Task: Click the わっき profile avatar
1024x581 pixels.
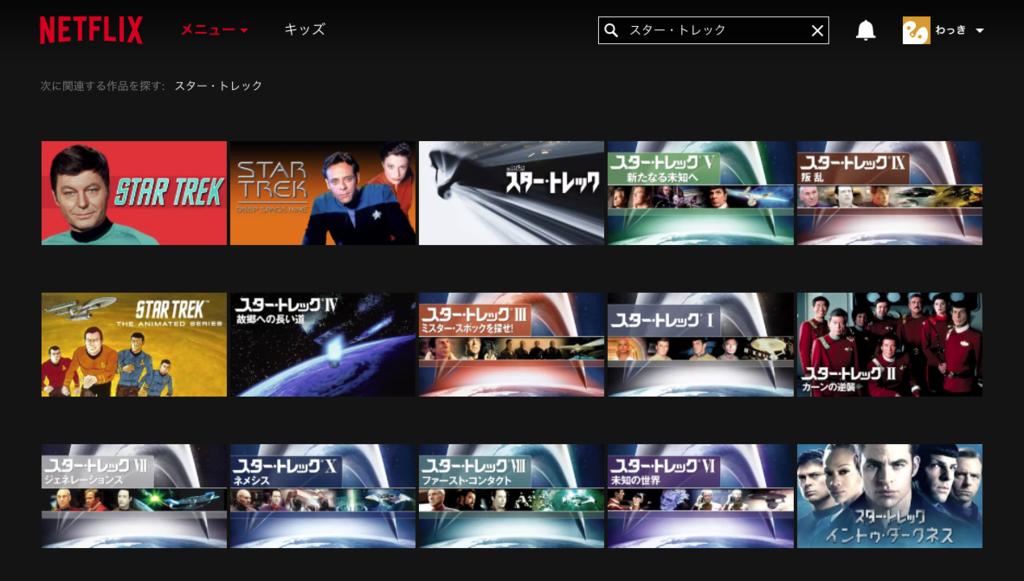Action: point(916,30)
